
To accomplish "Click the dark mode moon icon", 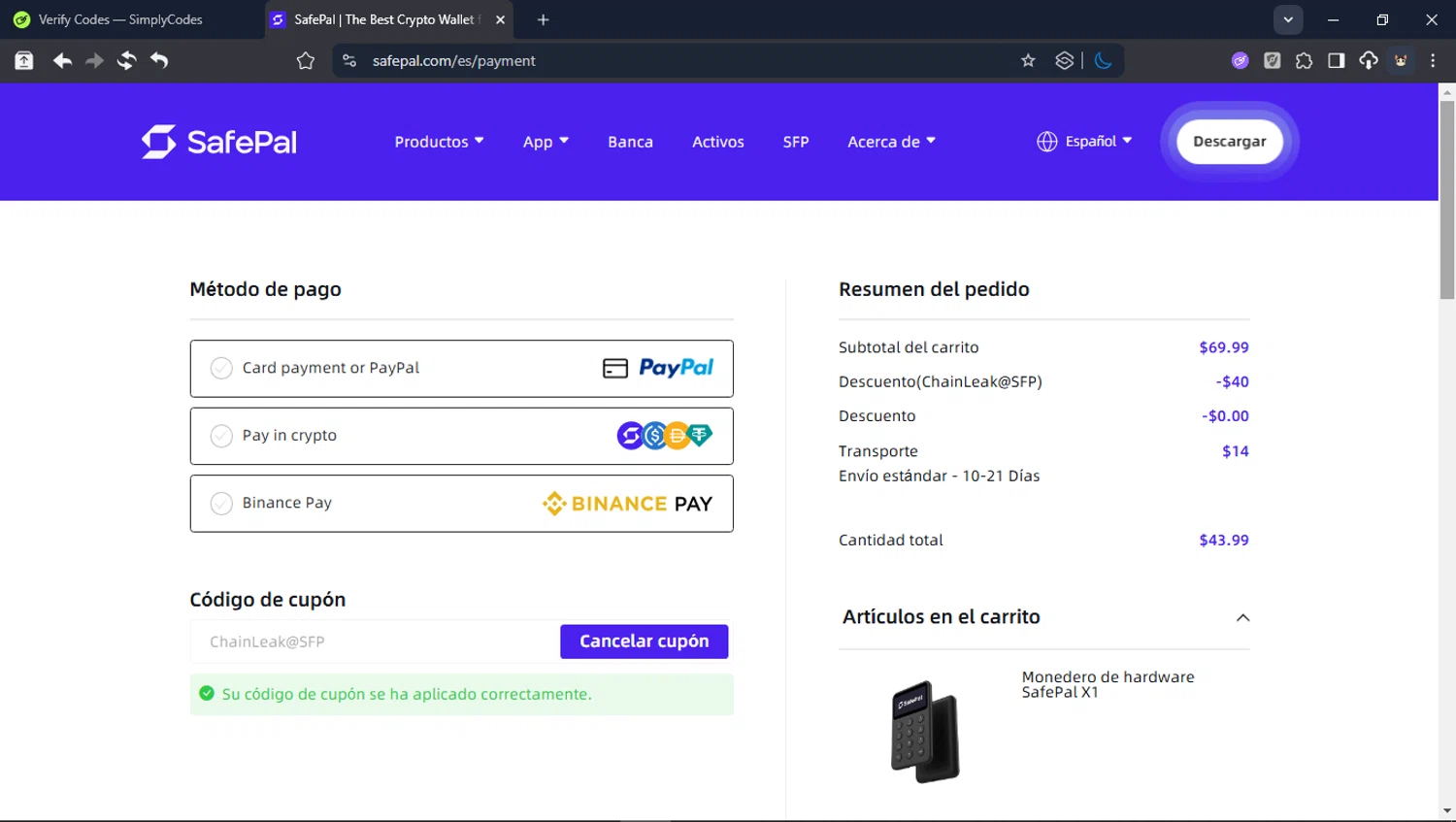I will (1103, 60).
